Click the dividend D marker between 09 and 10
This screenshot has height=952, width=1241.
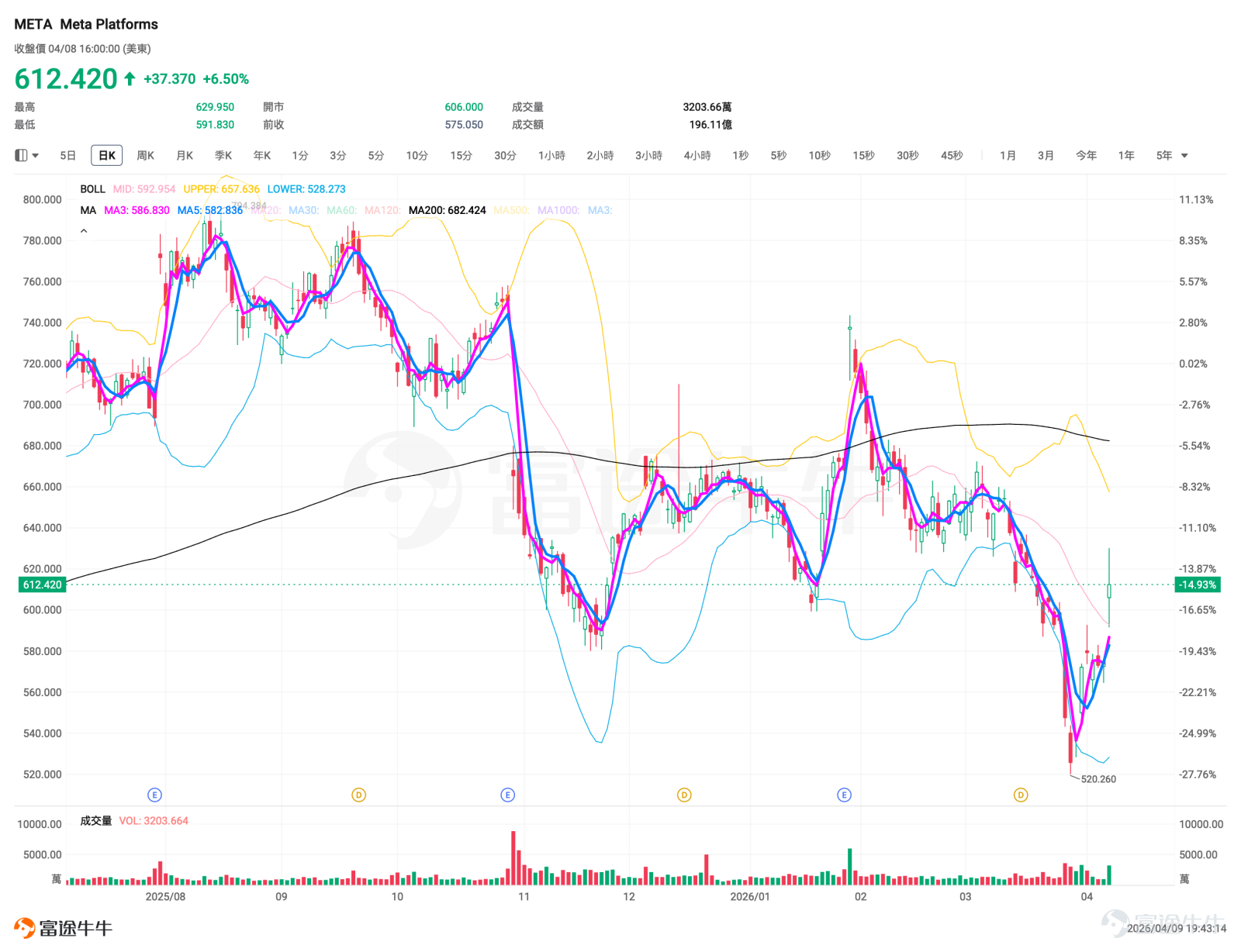[358, 795]
